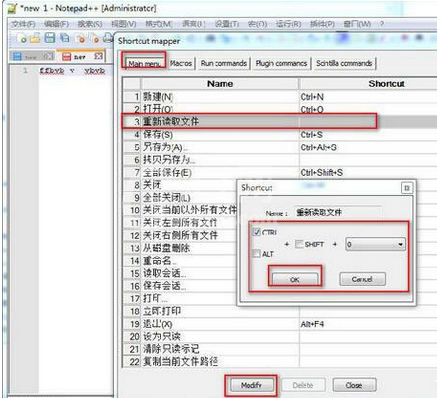Select row 6 拷贝另存为
This screenshot has height=398, width=437.
279,160
